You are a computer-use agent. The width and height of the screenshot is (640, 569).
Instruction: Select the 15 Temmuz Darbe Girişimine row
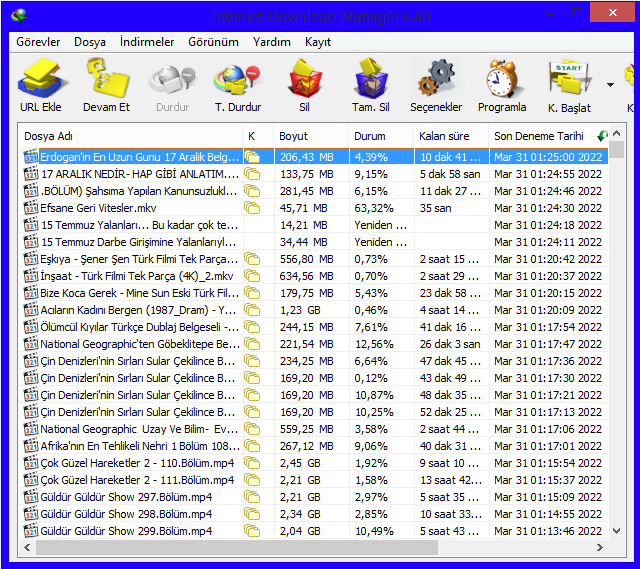[313, 242]
